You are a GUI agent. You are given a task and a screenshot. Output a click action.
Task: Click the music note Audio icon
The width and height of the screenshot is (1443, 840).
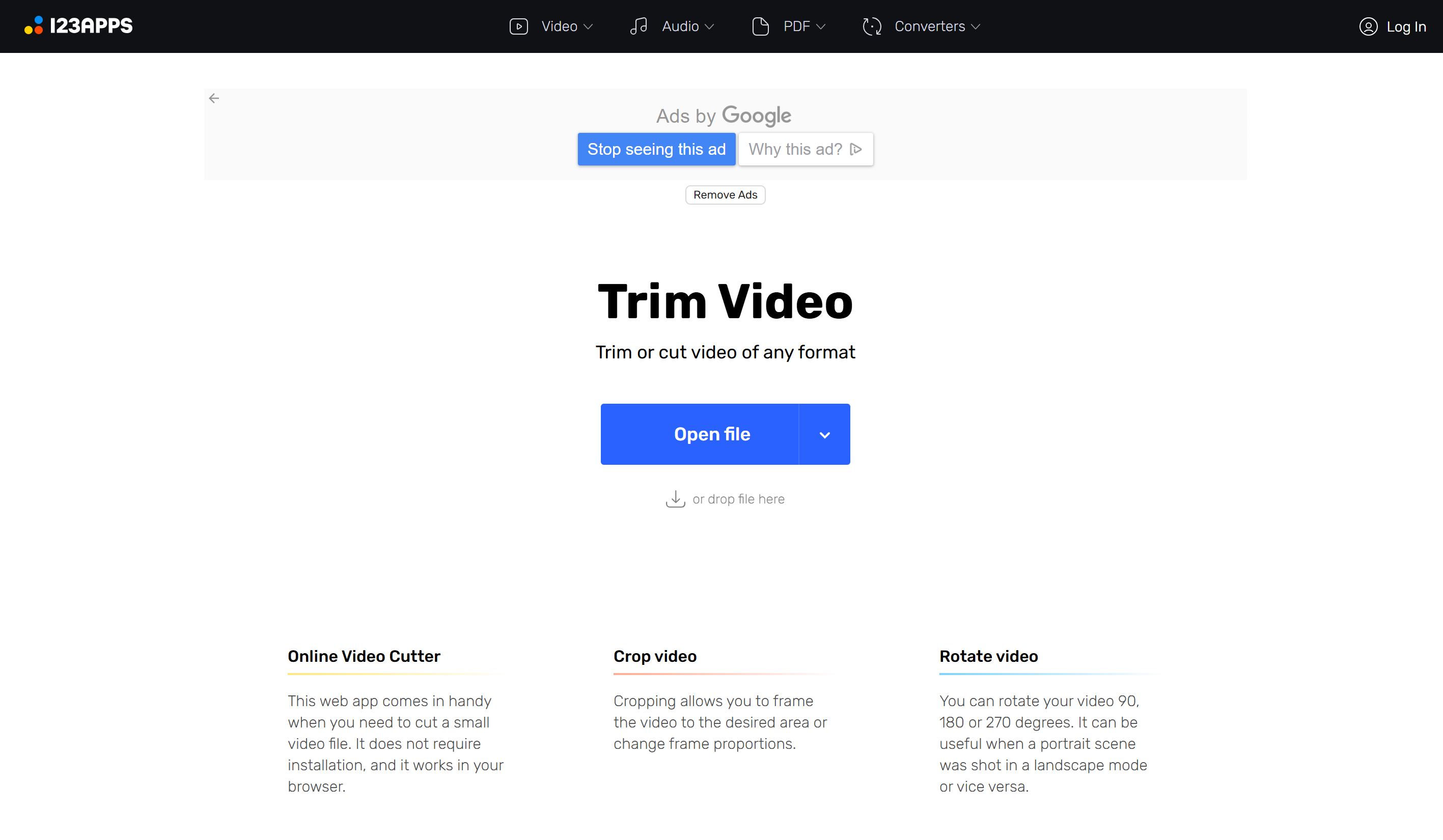(638, 26)
